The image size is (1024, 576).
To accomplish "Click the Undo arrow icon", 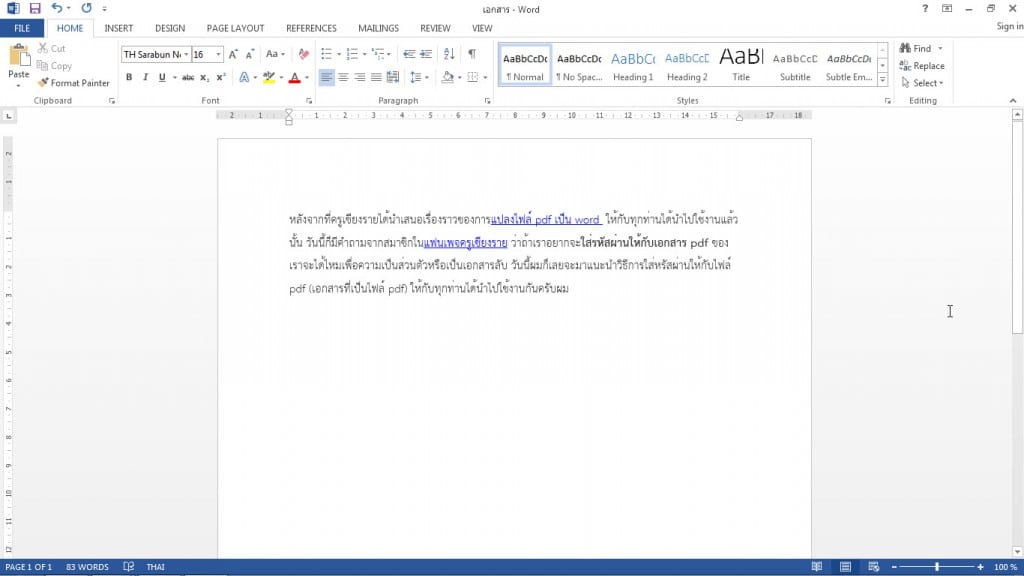I will (x=57, y=8).
